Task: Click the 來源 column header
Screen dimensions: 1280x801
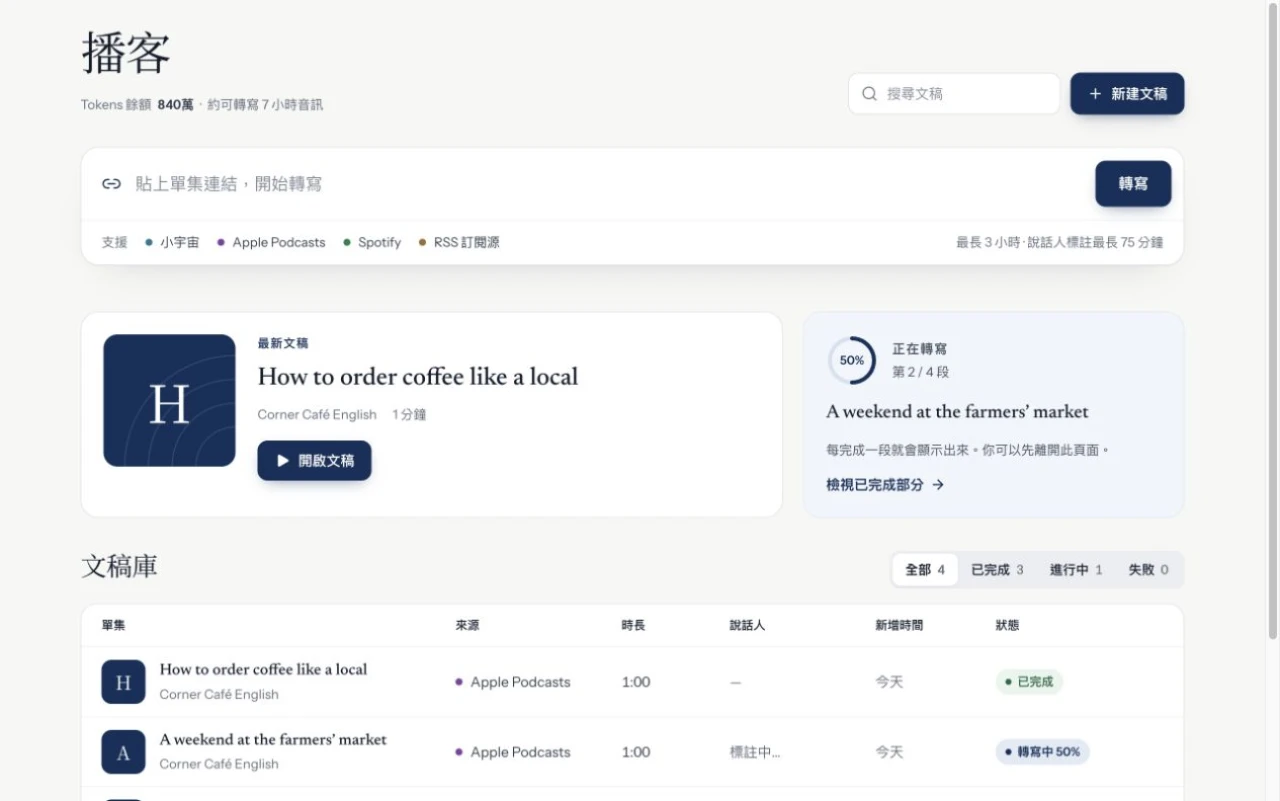Action: pyautogui.click(x=467, y=626)
